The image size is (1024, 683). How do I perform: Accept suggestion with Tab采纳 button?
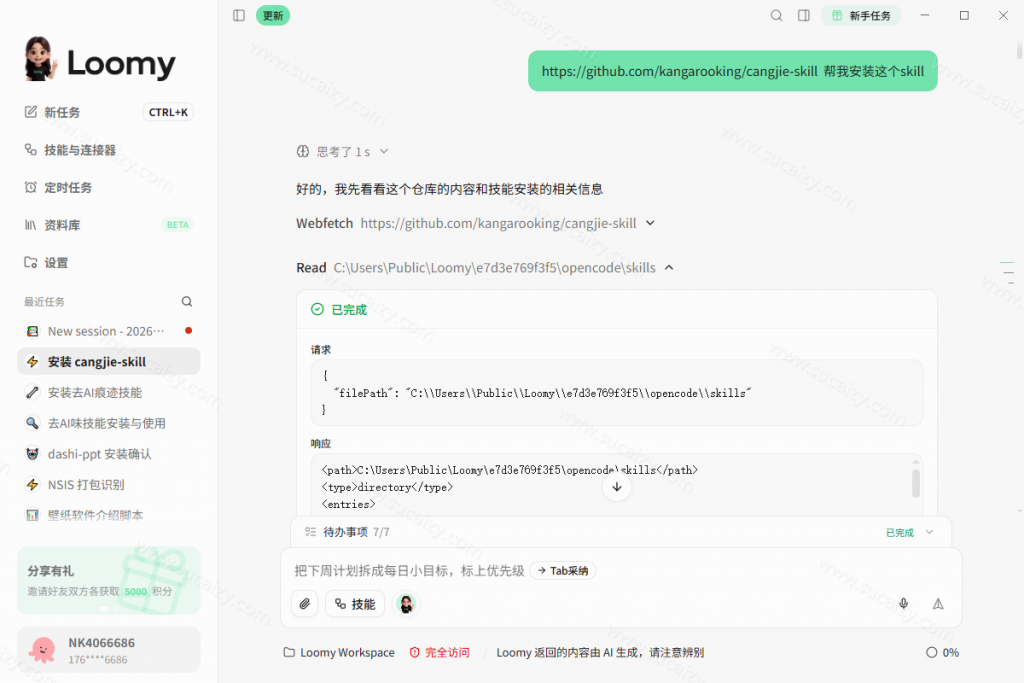(563, 571)
